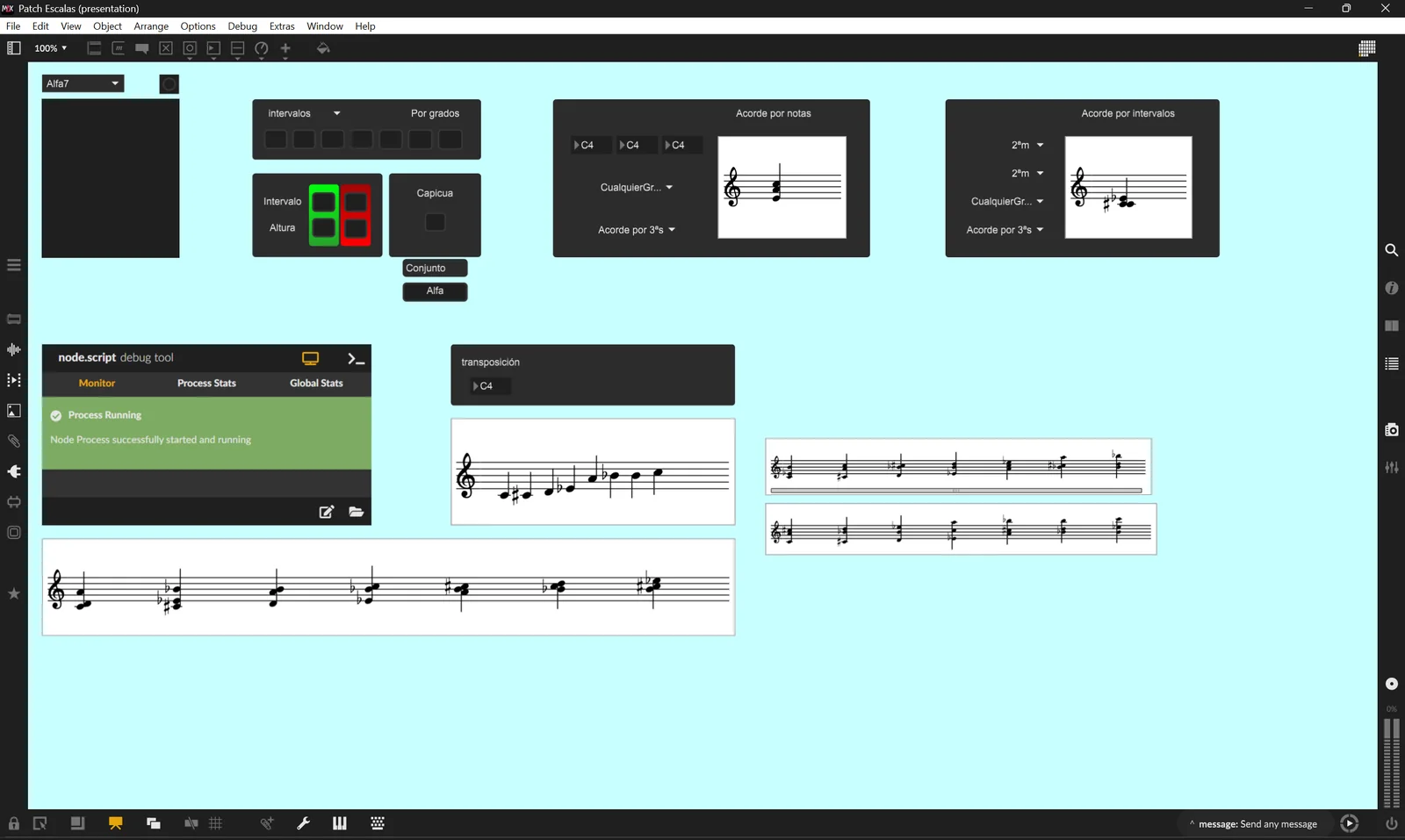Screen dimensions: 1405x840
Task: Open the mixer sliders icon in right sidebar
Action: click(x=1391, y=468)
